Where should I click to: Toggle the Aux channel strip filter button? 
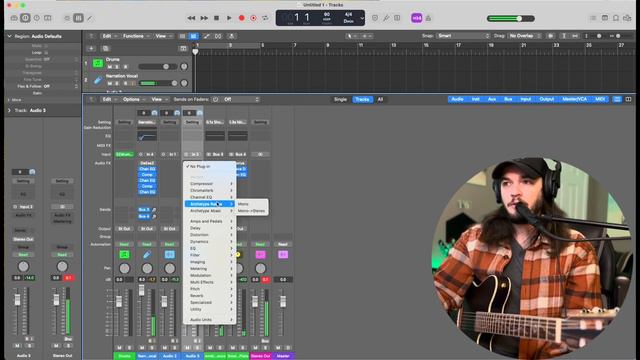point(492,99)
